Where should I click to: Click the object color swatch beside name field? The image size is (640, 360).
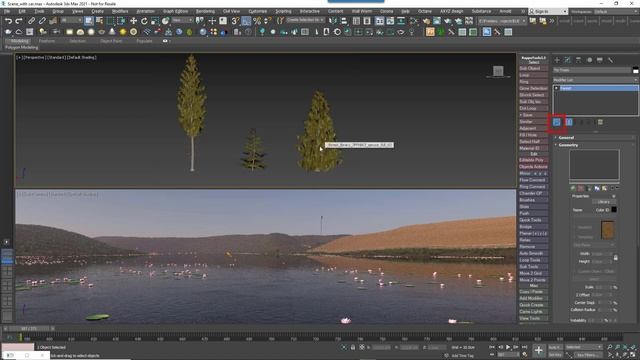636,70
